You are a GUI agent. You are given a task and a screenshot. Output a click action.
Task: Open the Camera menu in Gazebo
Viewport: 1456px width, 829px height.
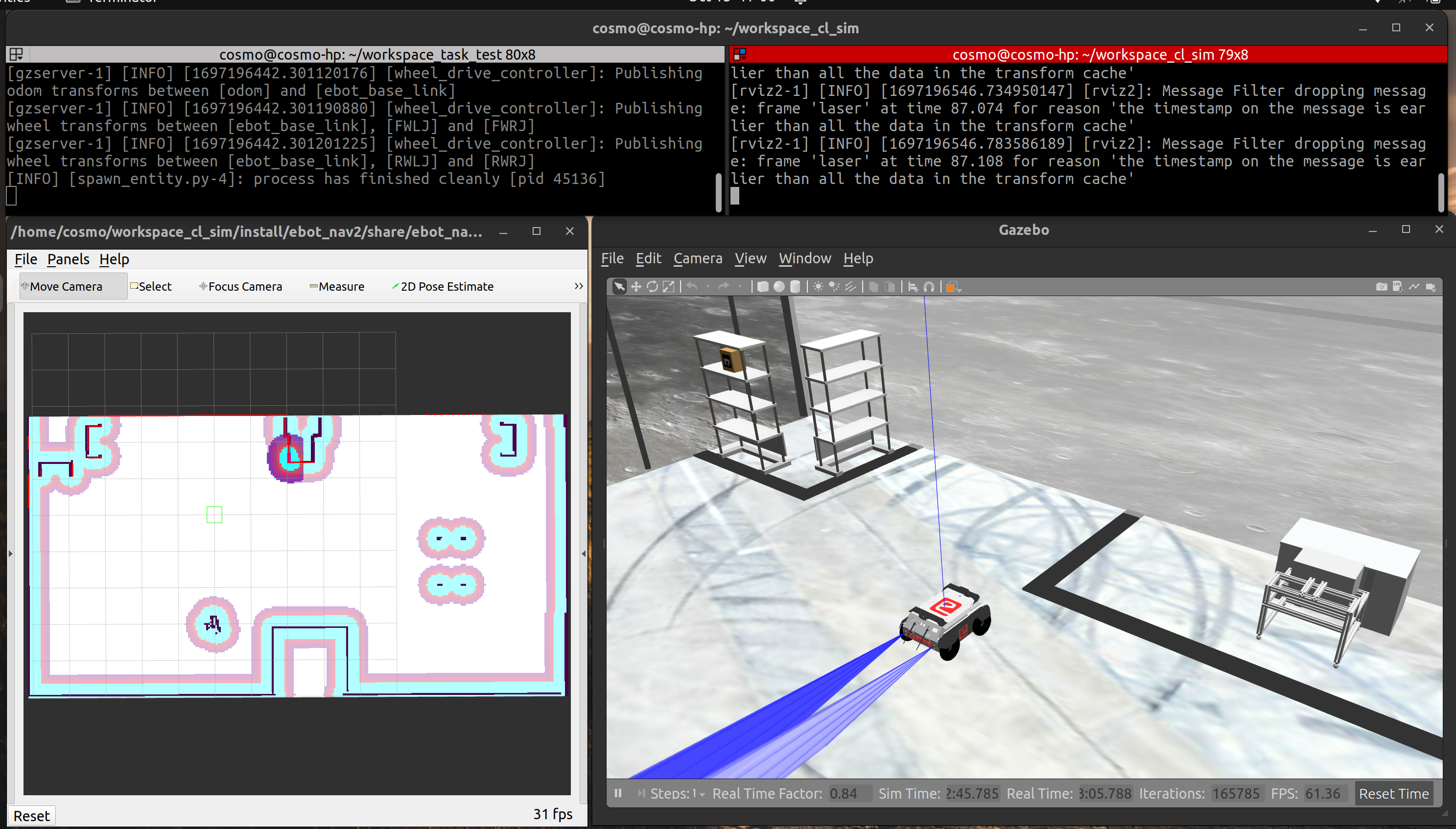click(697, 258)
